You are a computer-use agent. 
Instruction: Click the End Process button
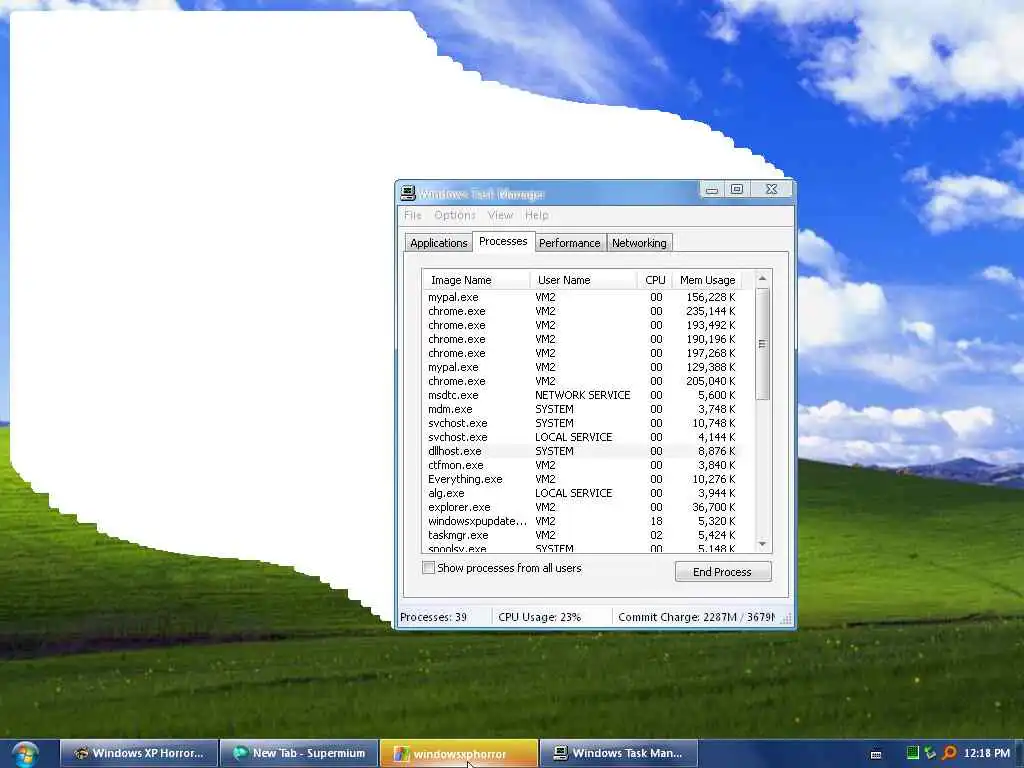(723, 571)
